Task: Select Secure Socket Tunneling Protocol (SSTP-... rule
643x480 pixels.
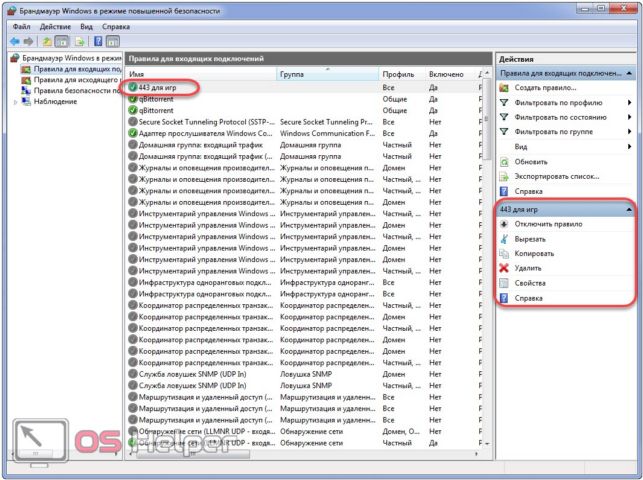Action: tap(206, 122)
